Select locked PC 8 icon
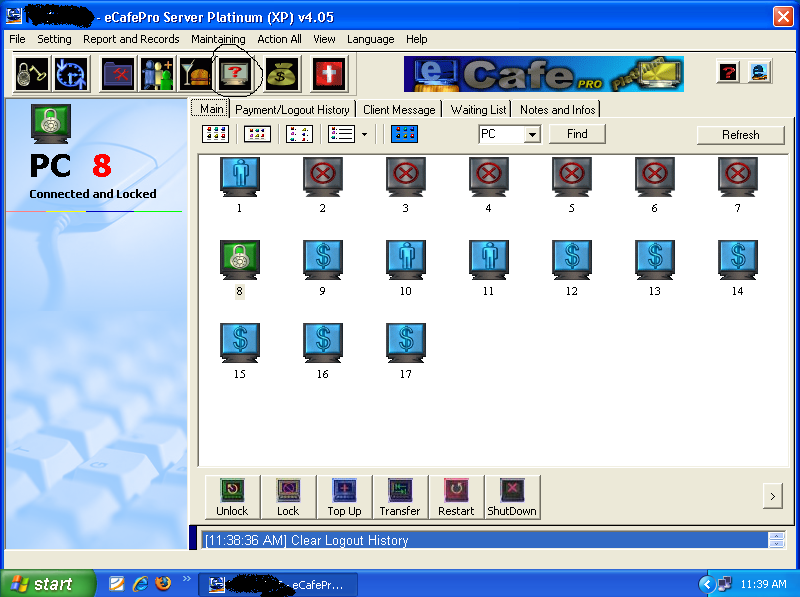The image size is (800, 597). click(x=240, y=260)
